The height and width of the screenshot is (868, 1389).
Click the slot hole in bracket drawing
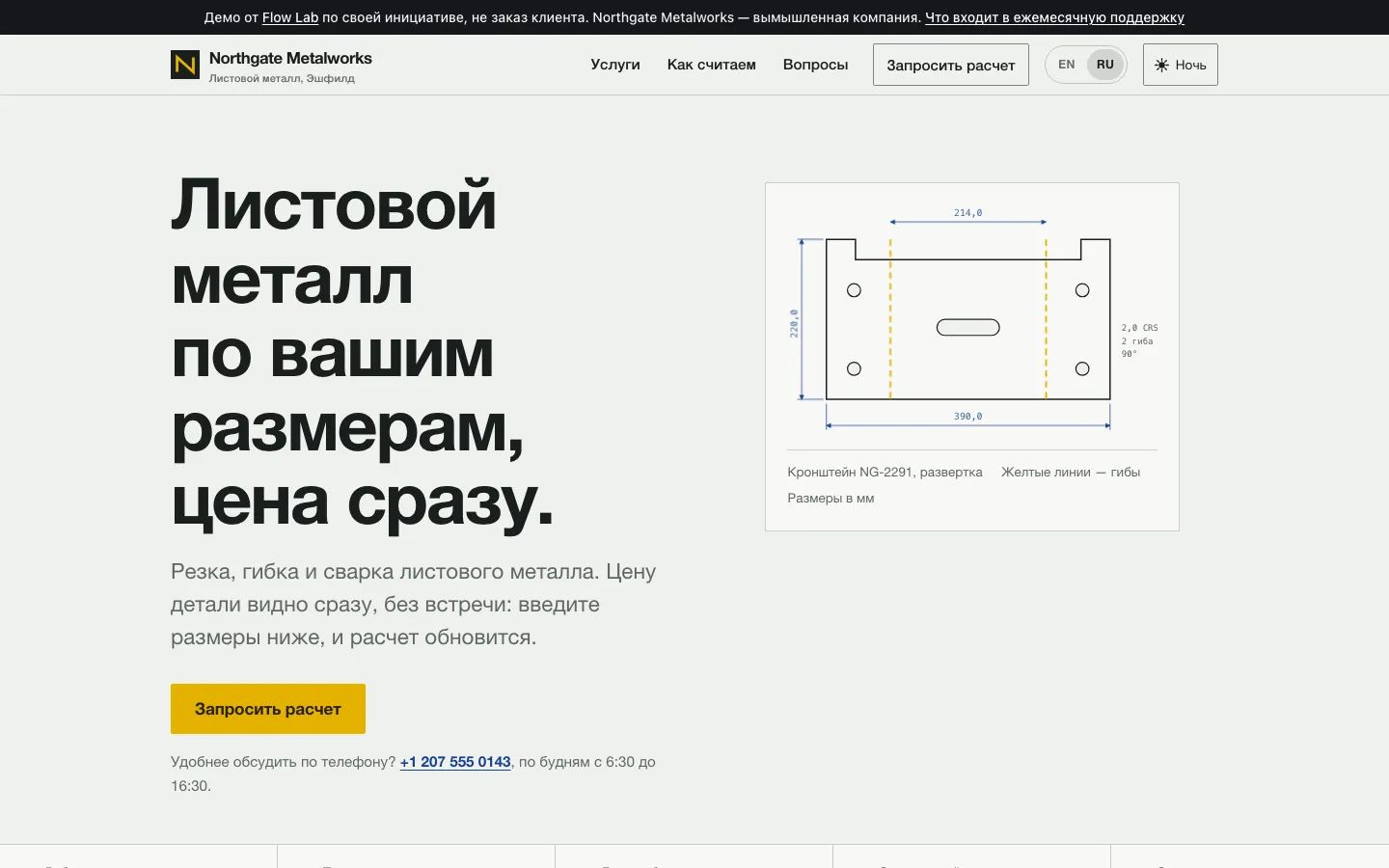click(x=967, y=328)
